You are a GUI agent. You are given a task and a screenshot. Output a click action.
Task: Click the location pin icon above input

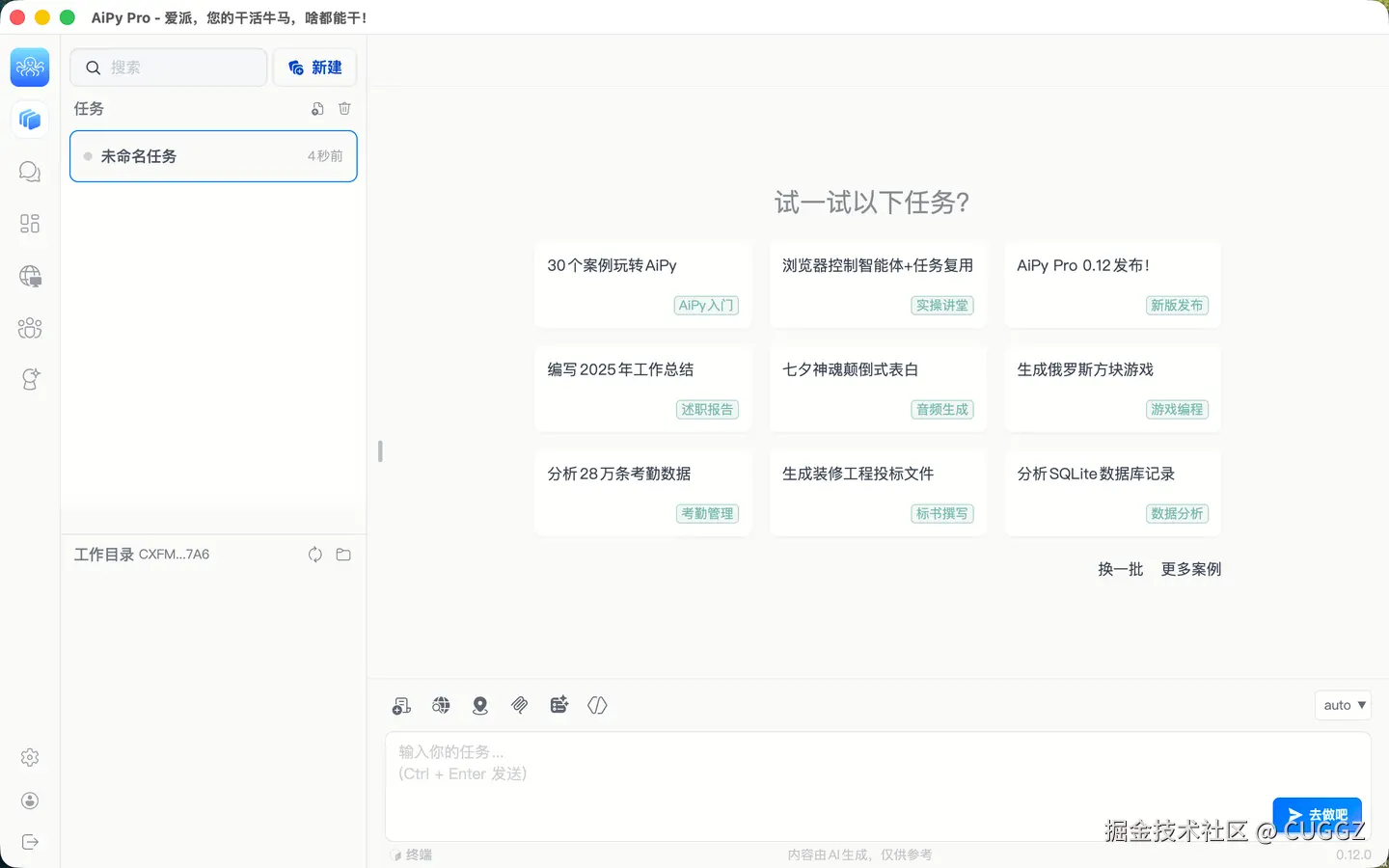(480, 706)
